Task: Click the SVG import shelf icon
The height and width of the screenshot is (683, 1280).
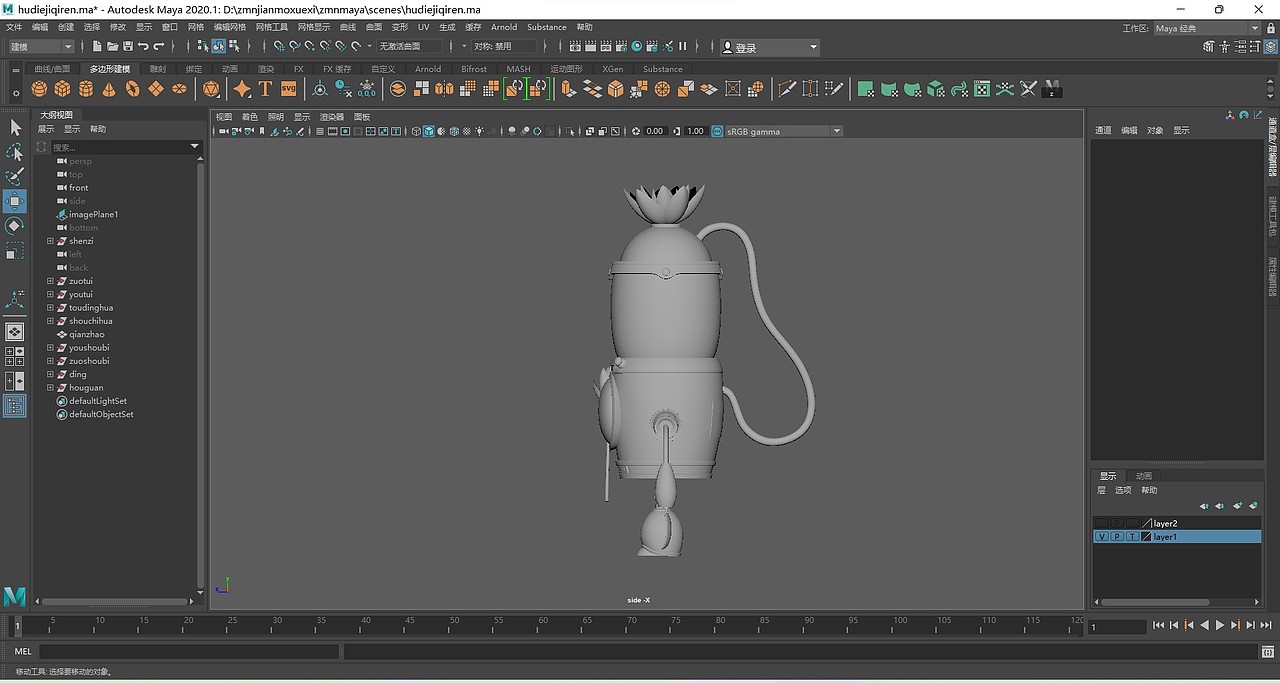Action: pyautogui.click(x=288, y=89)
